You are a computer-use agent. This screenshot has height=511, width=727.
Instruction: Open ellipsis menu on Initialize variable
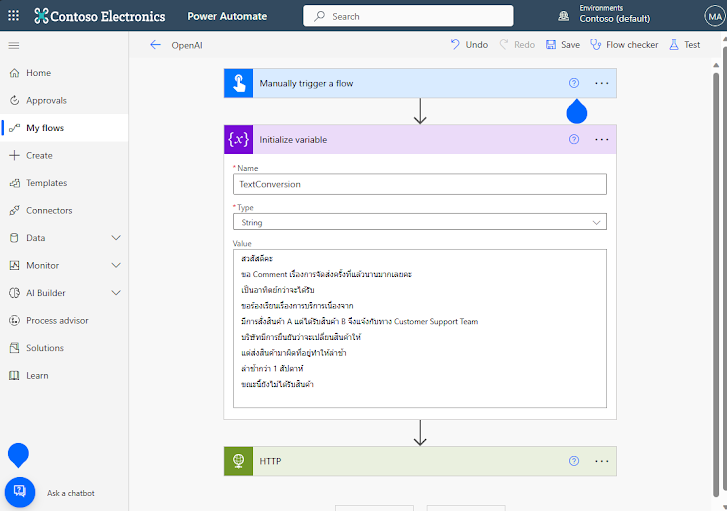[602, 140]
